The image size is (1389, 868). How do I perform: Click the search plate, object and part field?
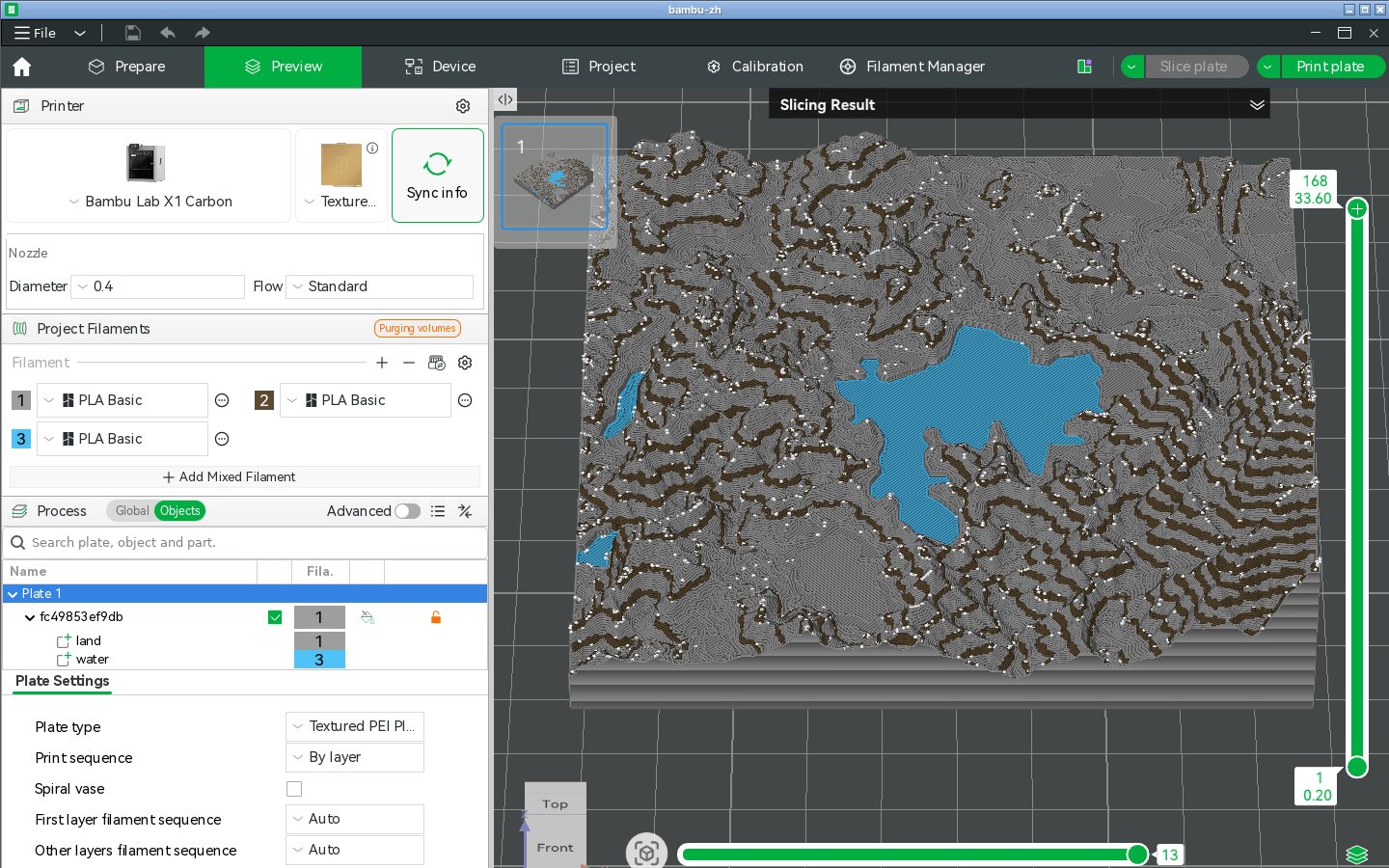245,542
